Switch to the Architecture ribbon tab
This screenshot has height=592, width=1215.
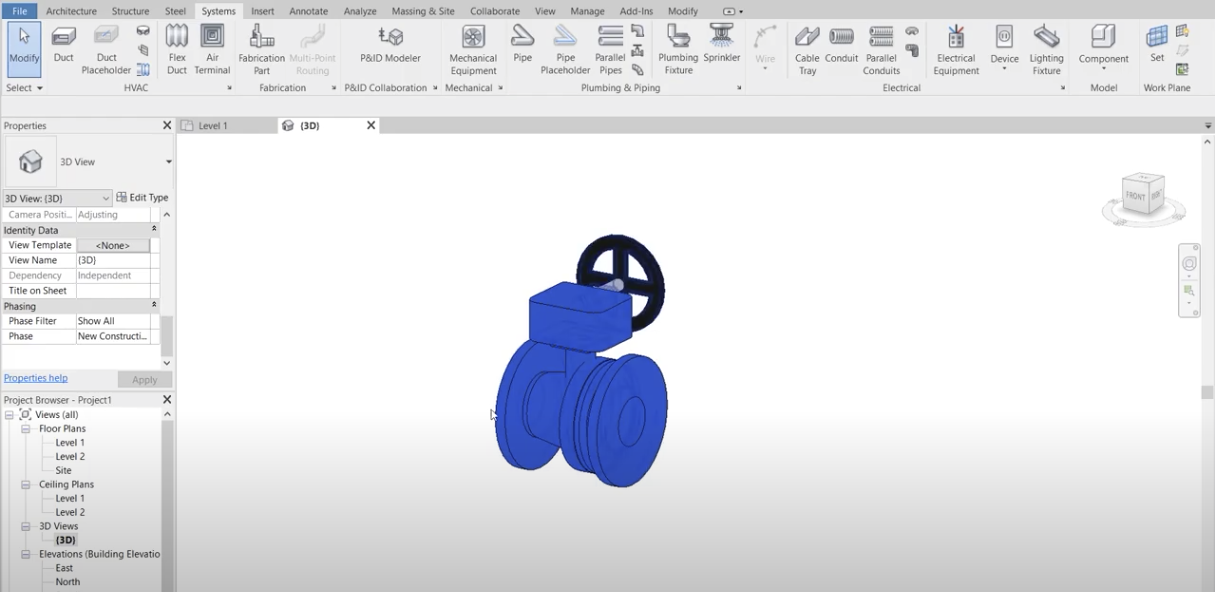[71, 11]
